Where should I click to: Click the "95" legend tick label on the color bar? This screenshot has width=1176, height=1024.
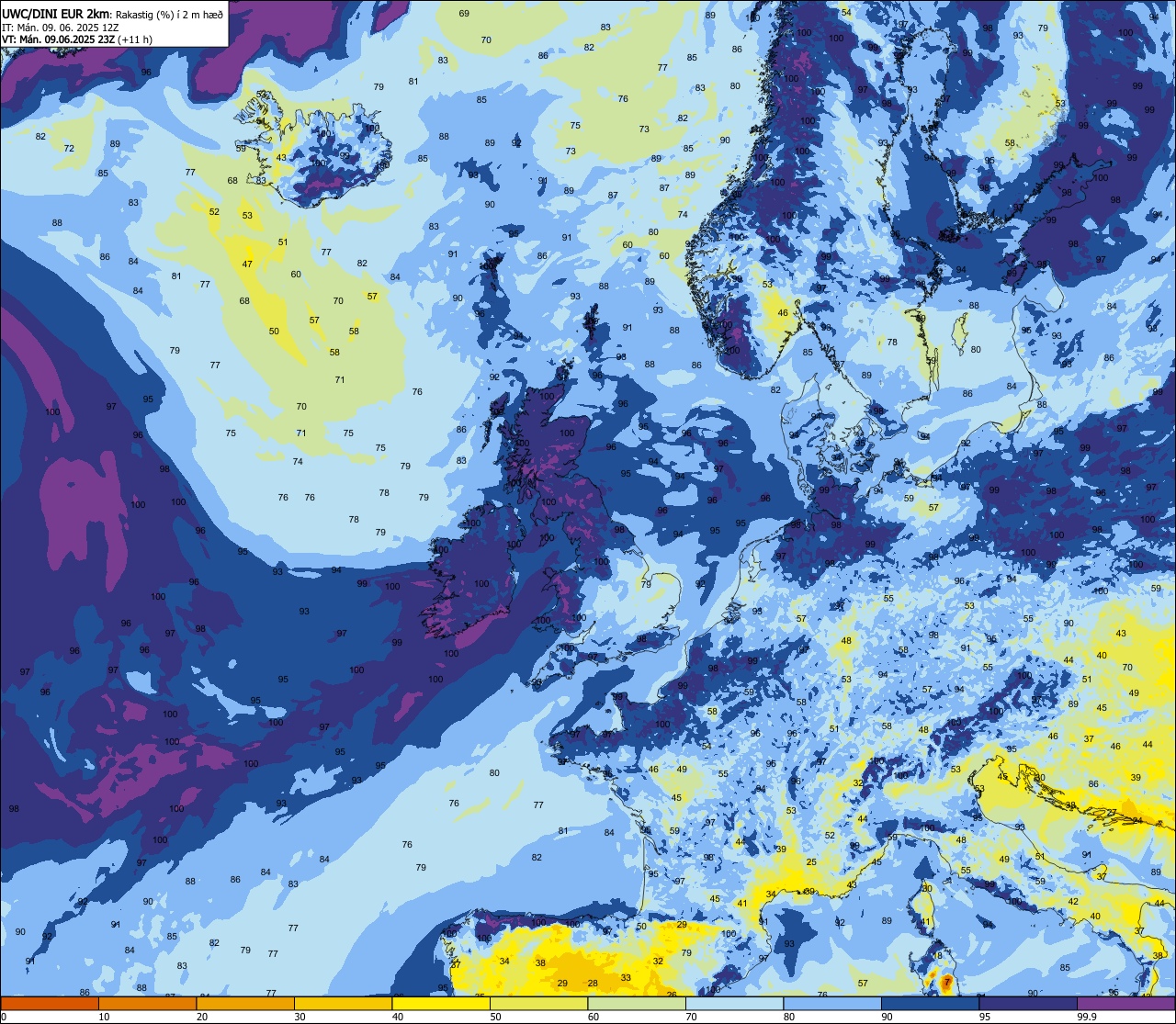click(x=985, y=1017)
